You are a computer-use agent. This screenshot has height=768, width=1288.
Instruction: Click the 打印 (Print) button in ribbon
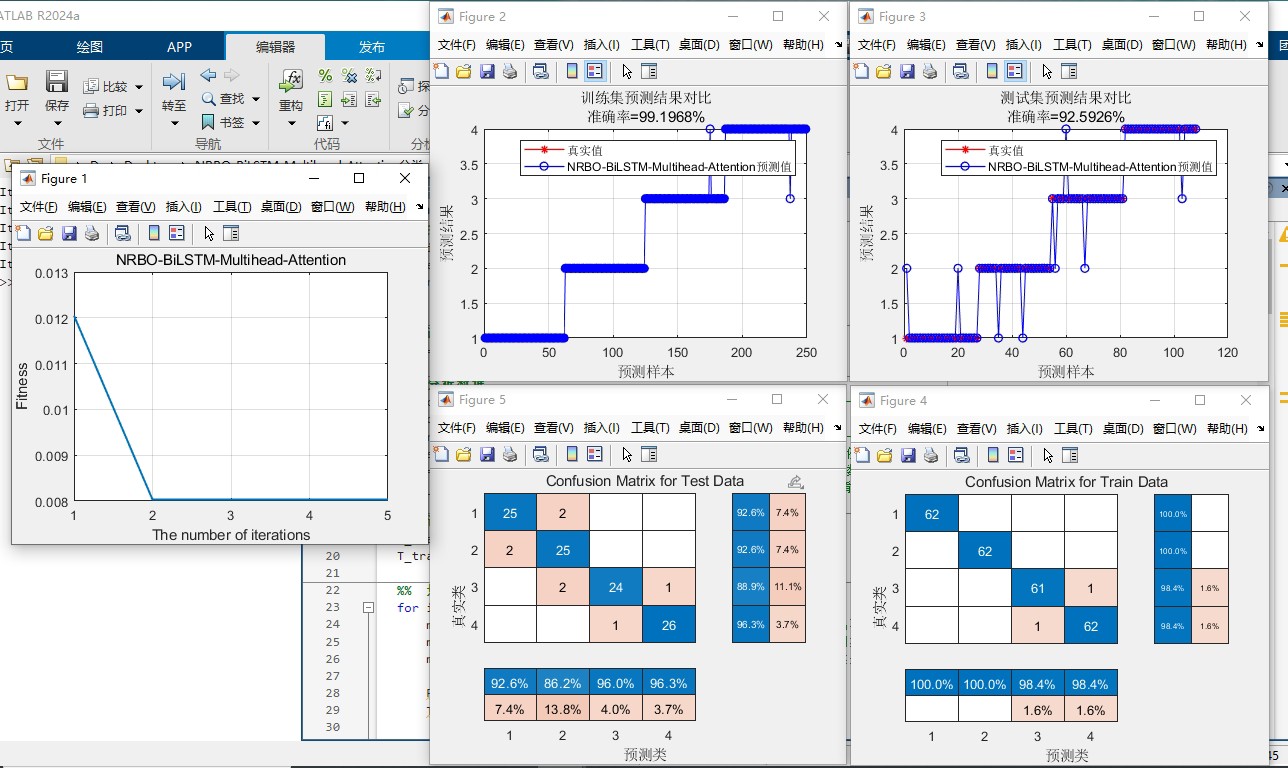pyautogui.click(x=107, y=111)
